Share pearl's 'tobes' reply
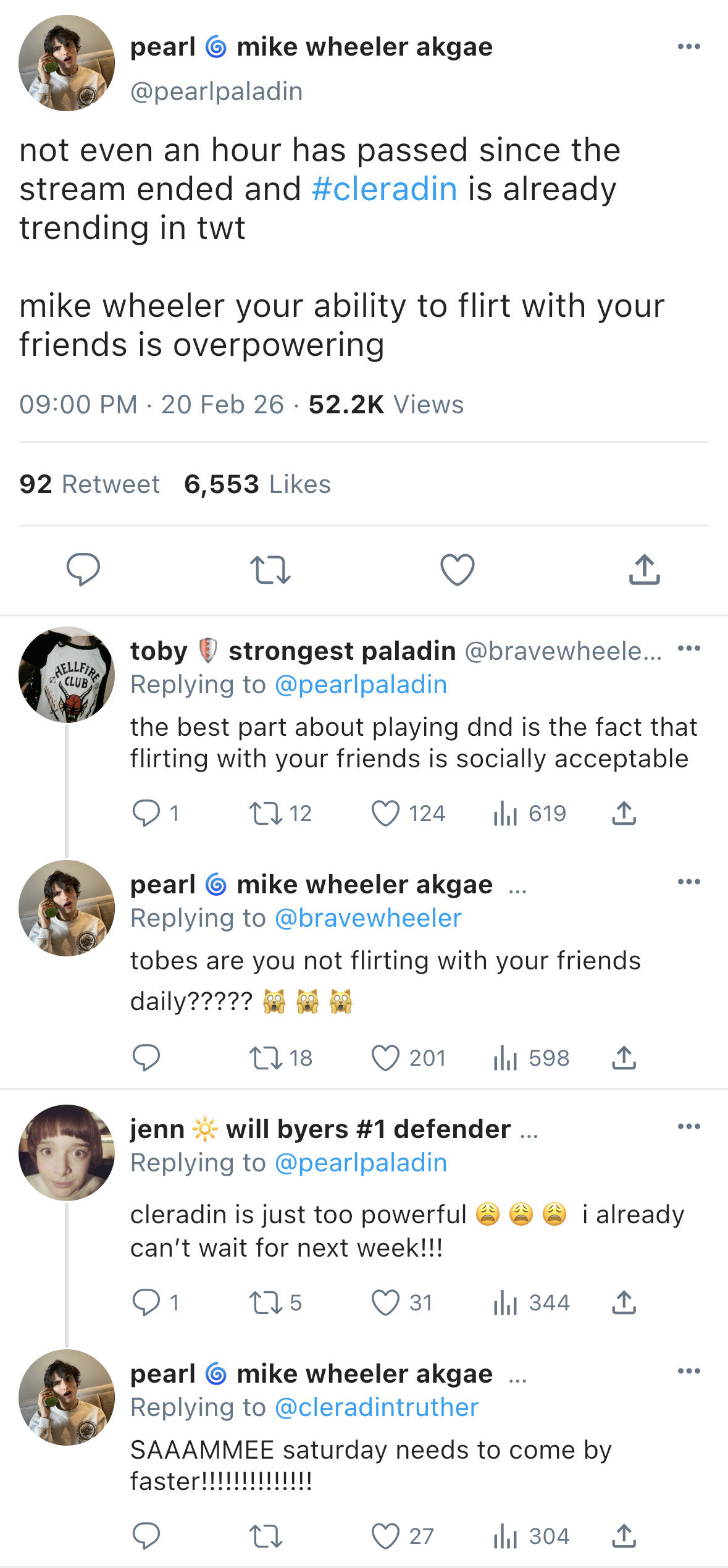728x1568 pixels. tap(624, 1058)
